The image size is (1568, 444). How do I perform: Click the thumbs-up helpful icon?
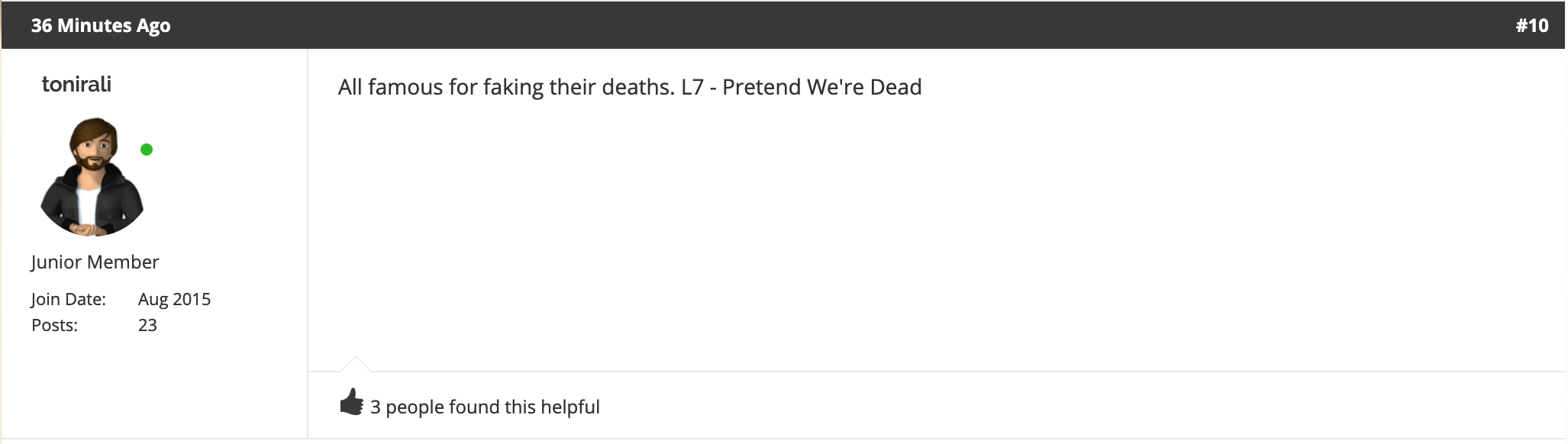coord(351,402)
